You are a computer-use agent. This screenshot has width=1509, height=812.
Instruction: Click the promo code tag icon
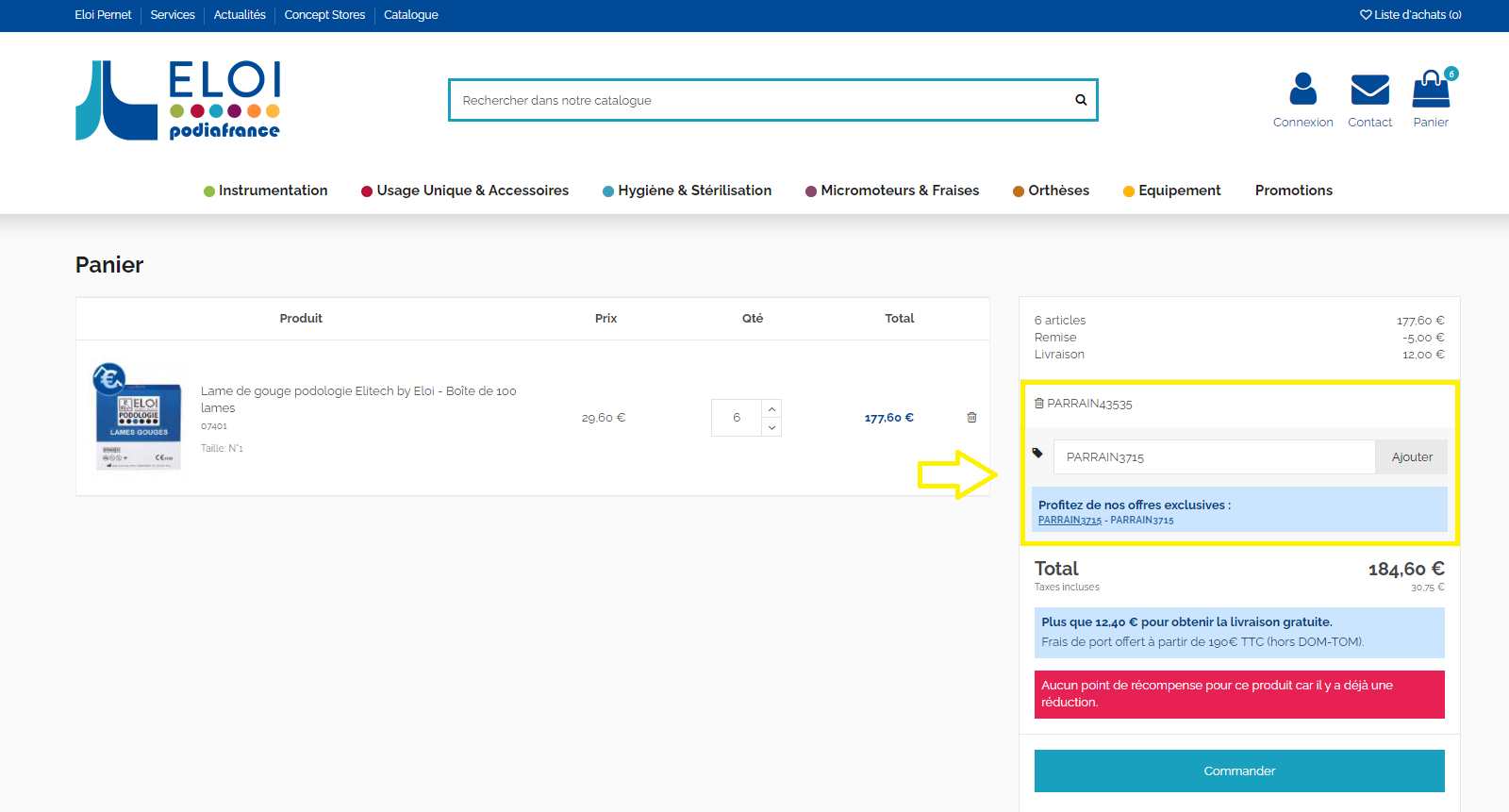point(1037,453)
